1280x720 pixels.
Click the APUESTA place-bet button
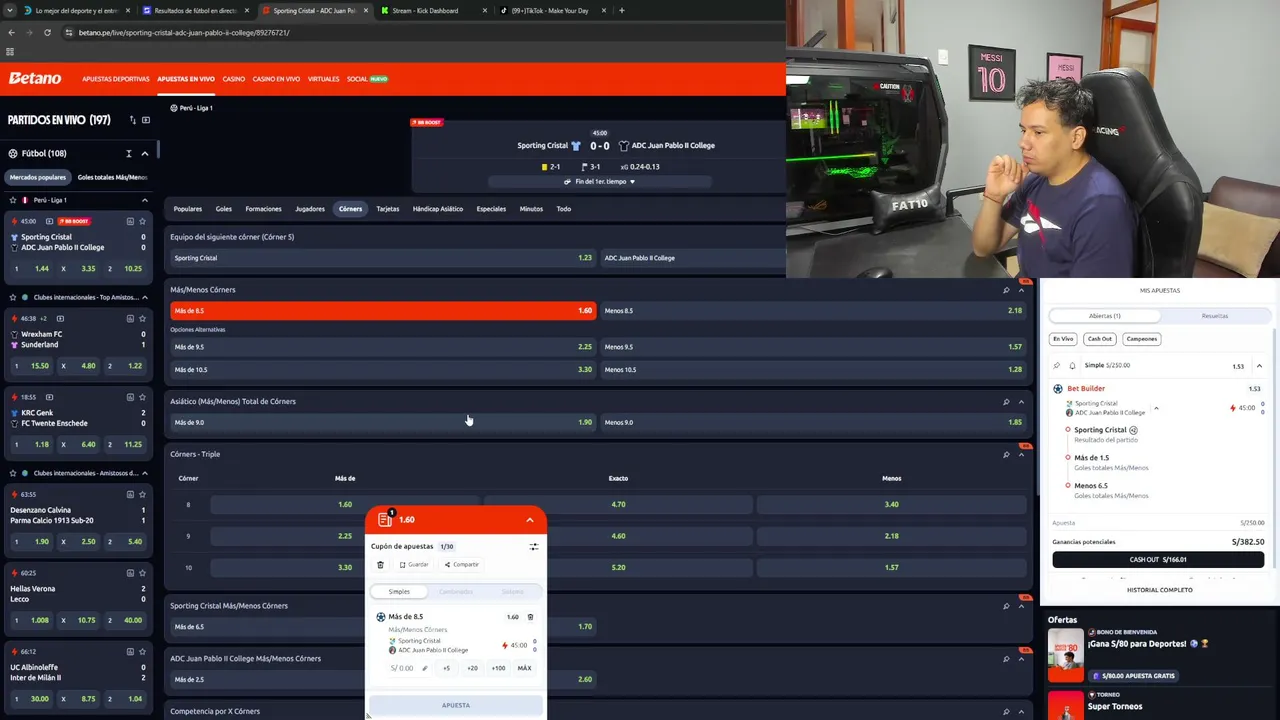pyautogui.click(x=456, y=706)
